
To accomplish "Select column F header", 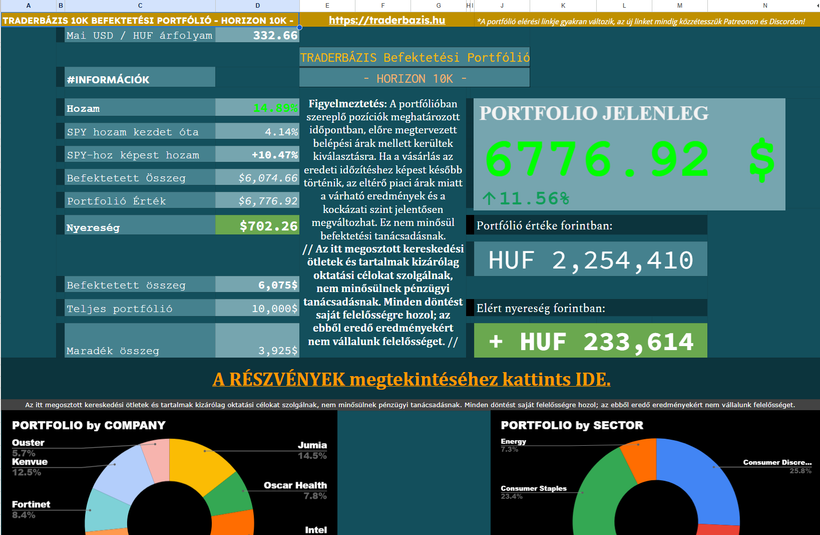I will pyautogui.click(x=383, y=5).
